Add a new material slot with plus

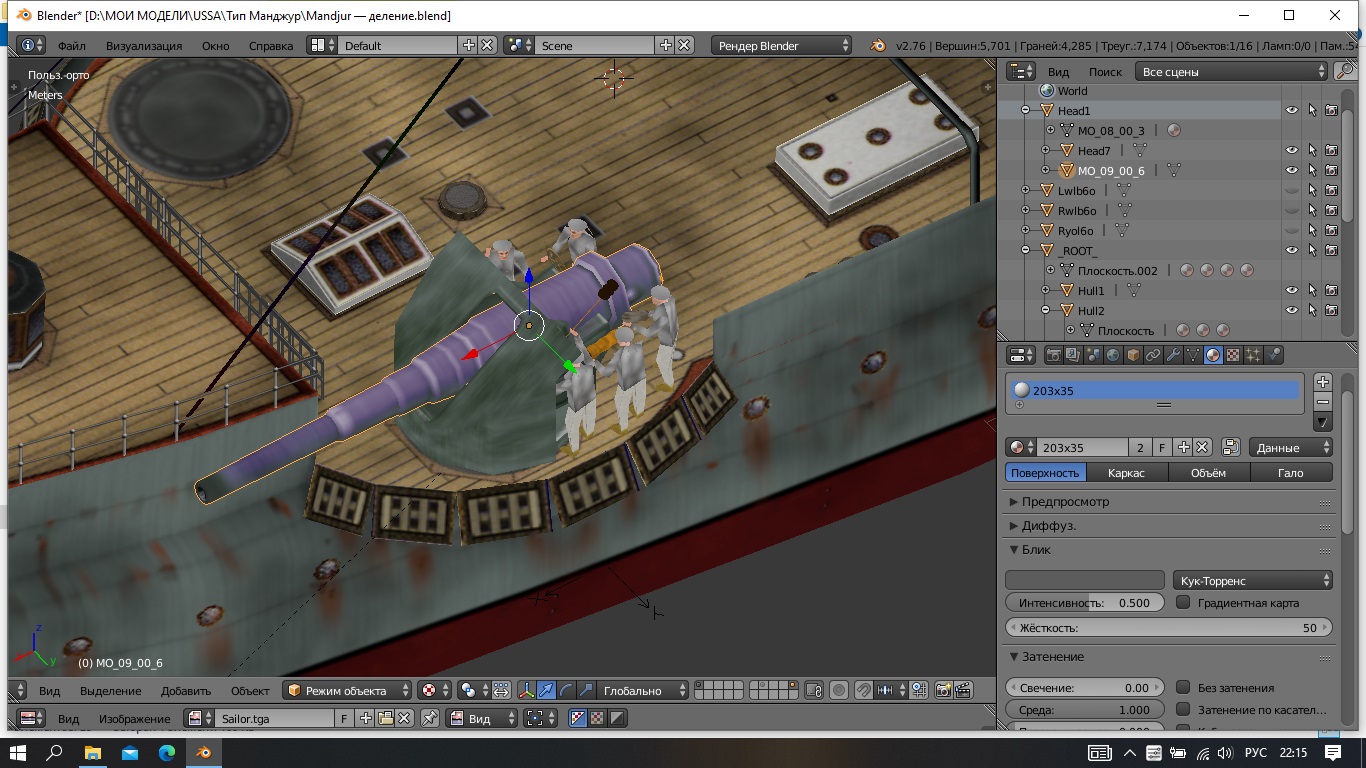pos(1323,382)
